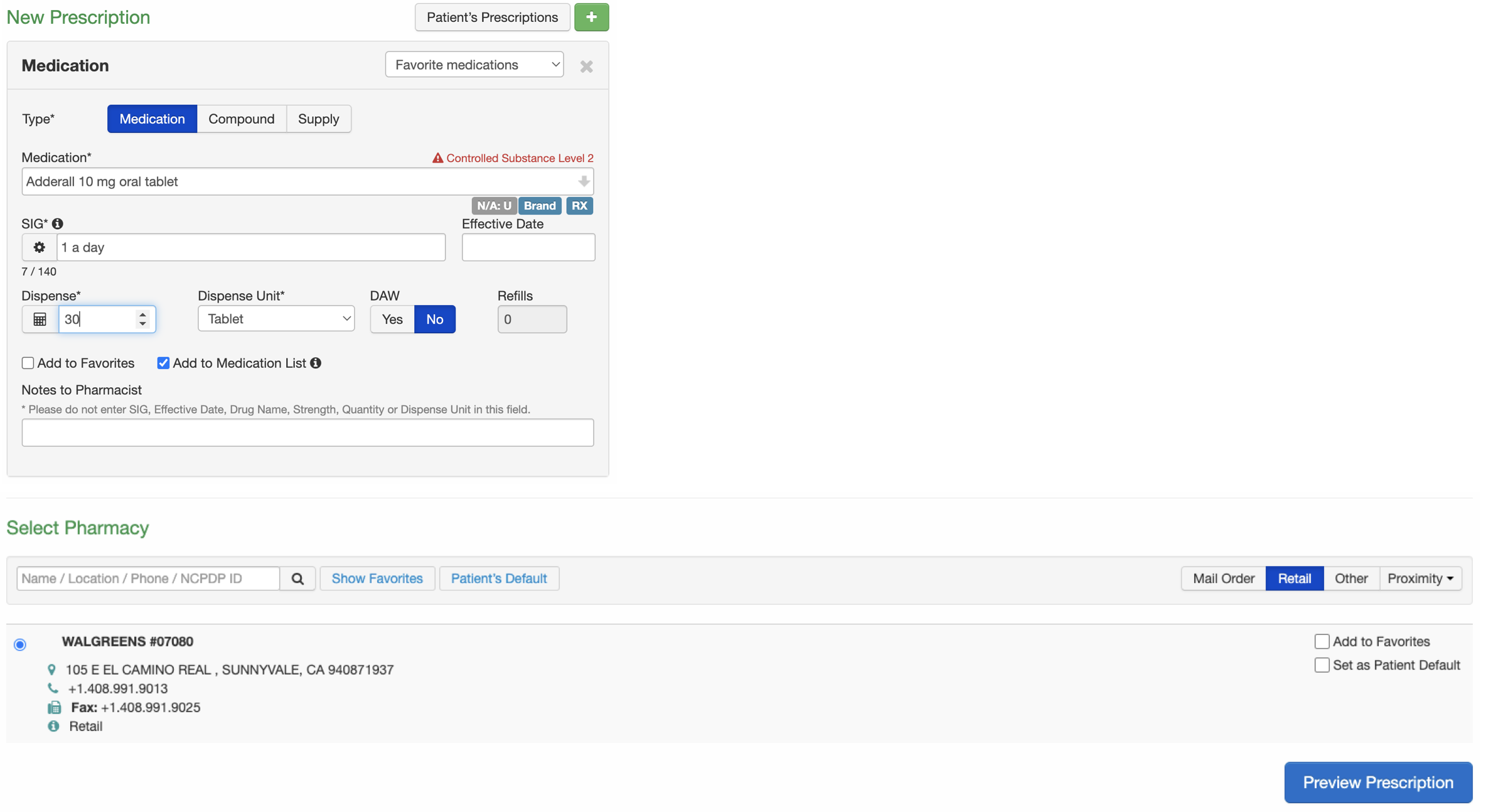This screenshot has height=812, width=1486.
Task: Click the Walgreens address 105 E El Camino Real
Action: (230, 670)
